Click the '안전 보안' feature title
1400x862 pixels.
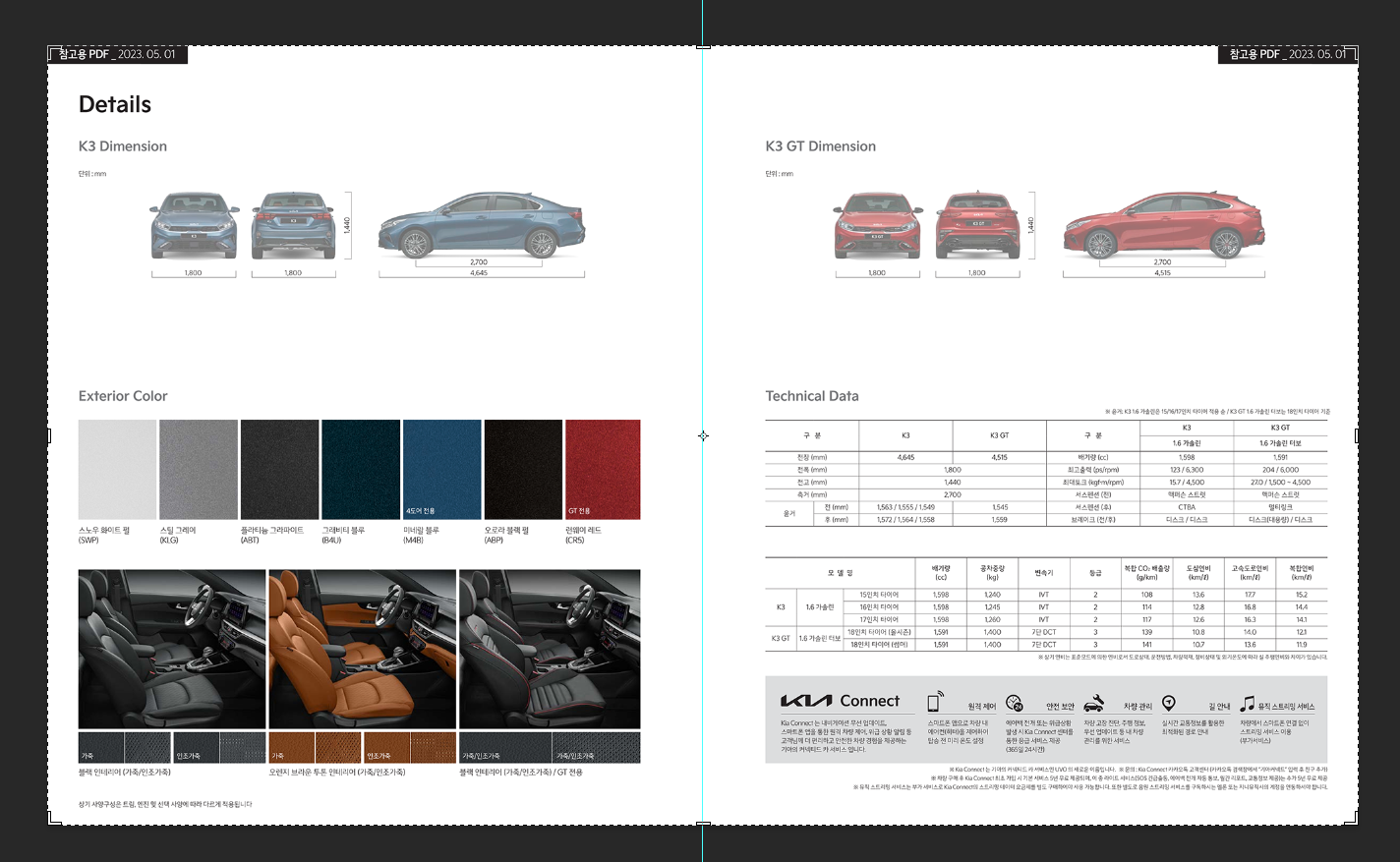(1060, 707)
